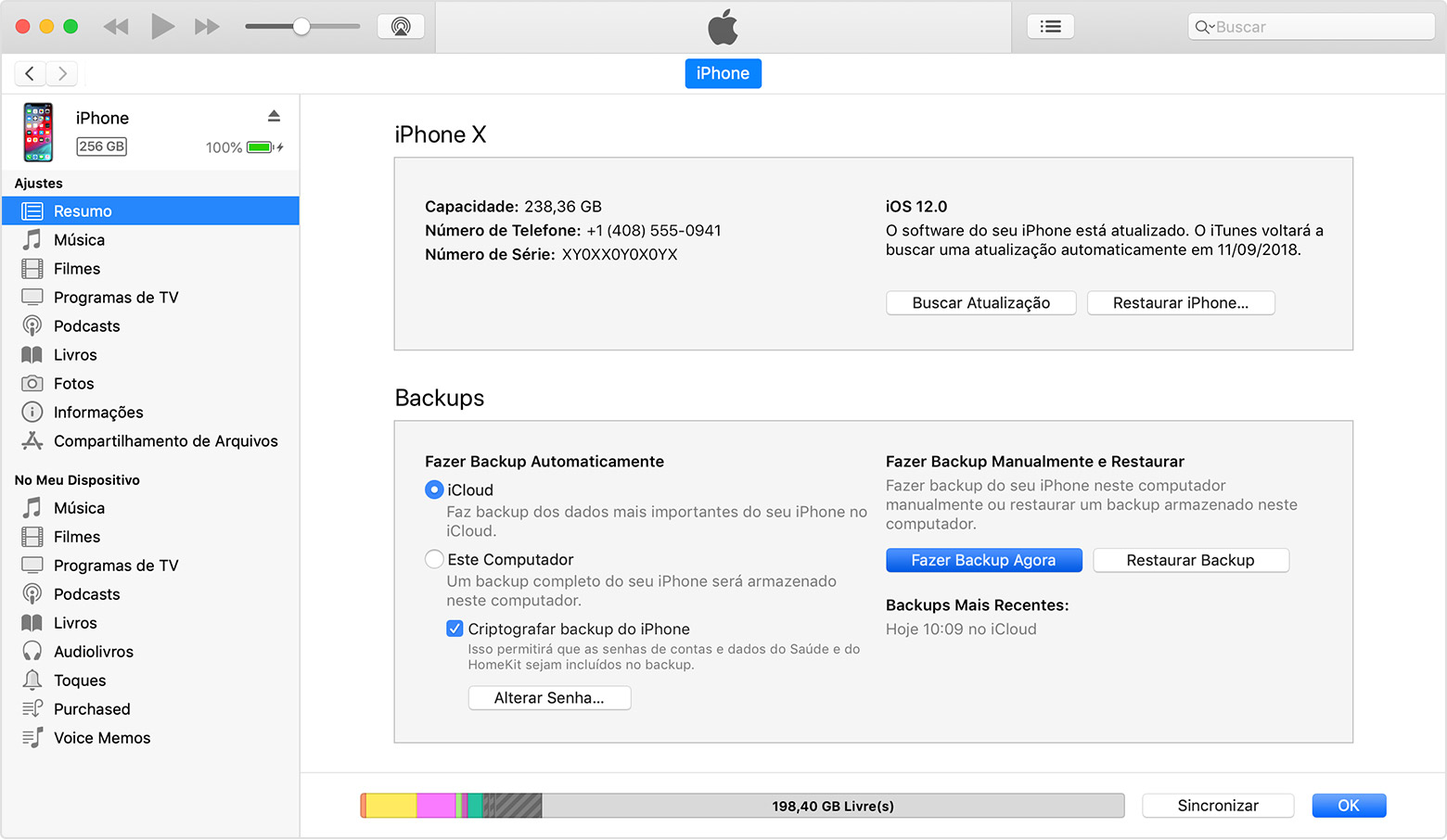Open Fotos in sidebar
1447x840 pixels.
(150, 384)
